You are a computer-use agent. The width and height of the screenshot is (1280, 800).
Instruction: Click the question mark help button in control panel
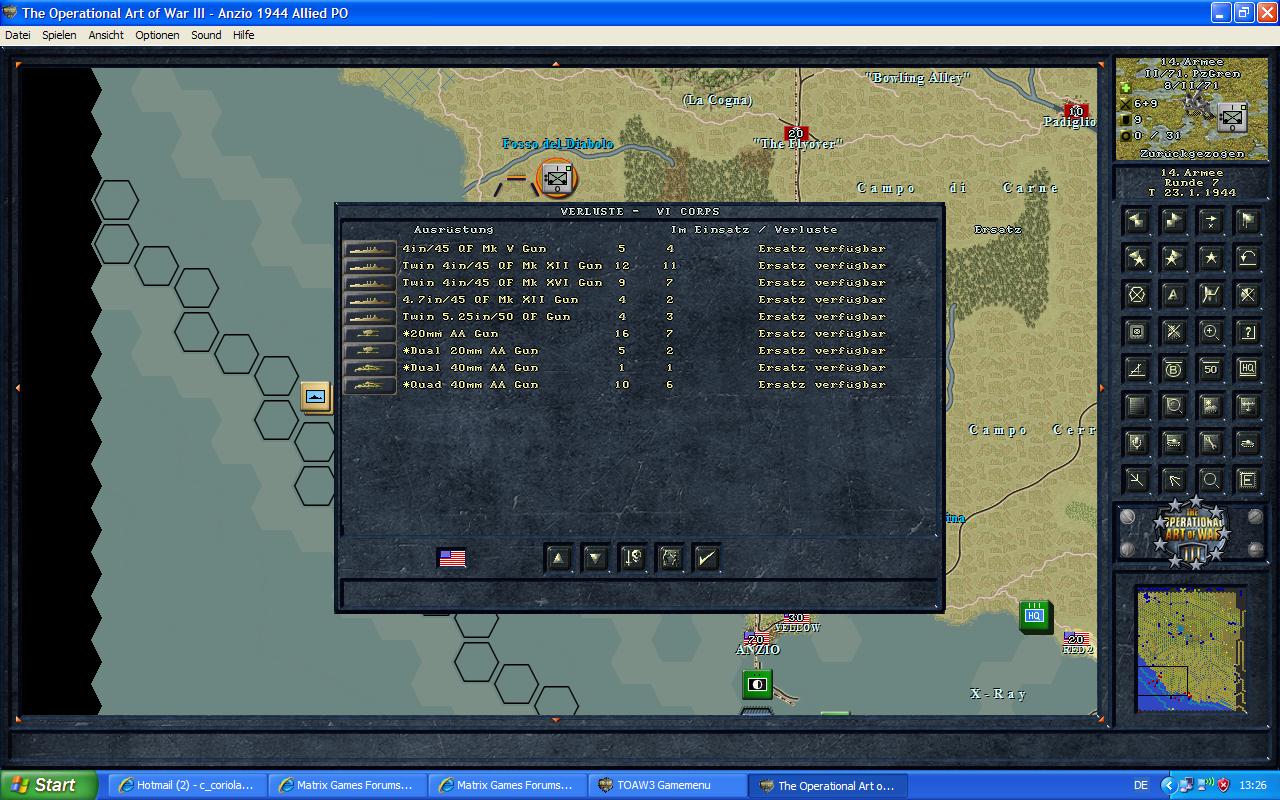pos(1247,332)
